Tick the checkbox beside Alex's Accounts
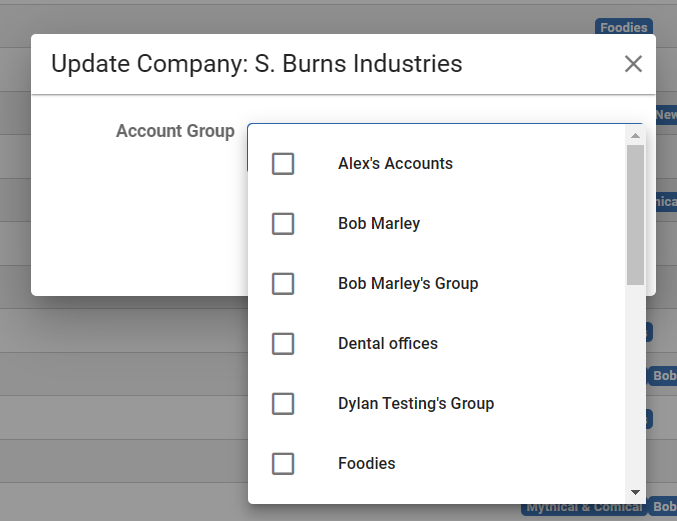 [x=283, y=164]
